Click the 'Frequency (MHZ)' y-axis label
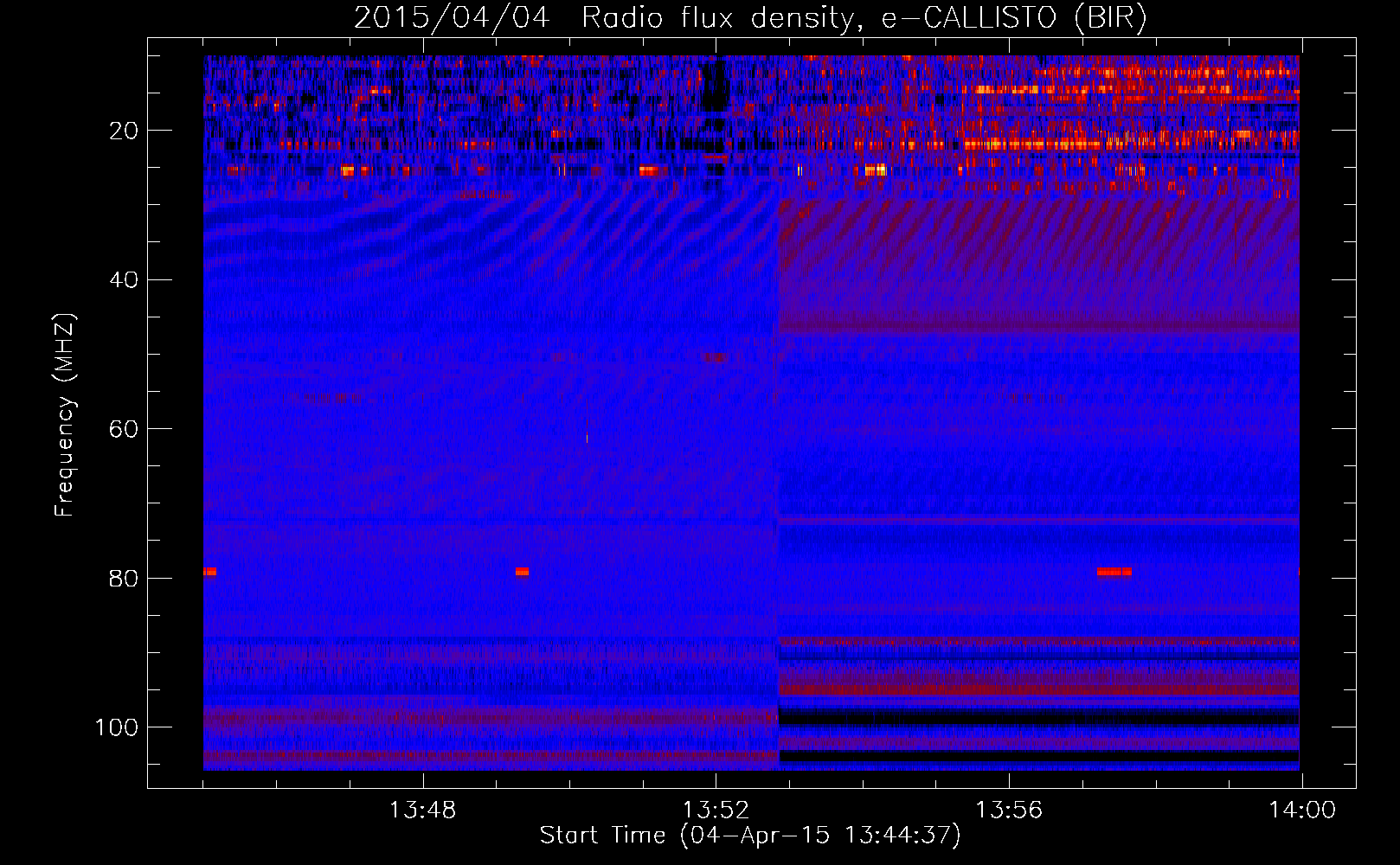1400x865 pixels. click(65, 415)
